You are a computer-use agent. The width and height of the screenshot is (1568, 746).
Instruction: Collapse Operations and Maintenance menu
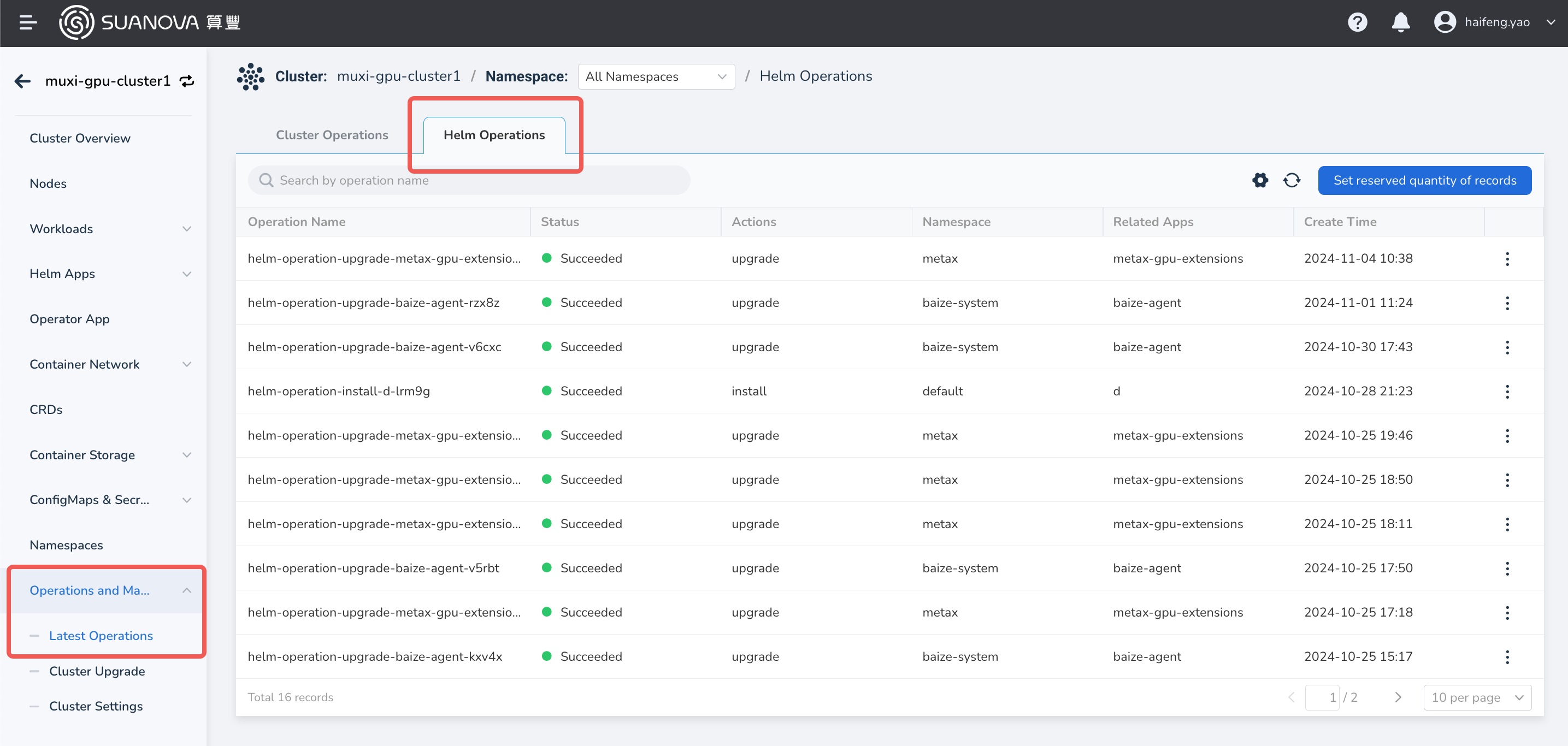(110, 590)
